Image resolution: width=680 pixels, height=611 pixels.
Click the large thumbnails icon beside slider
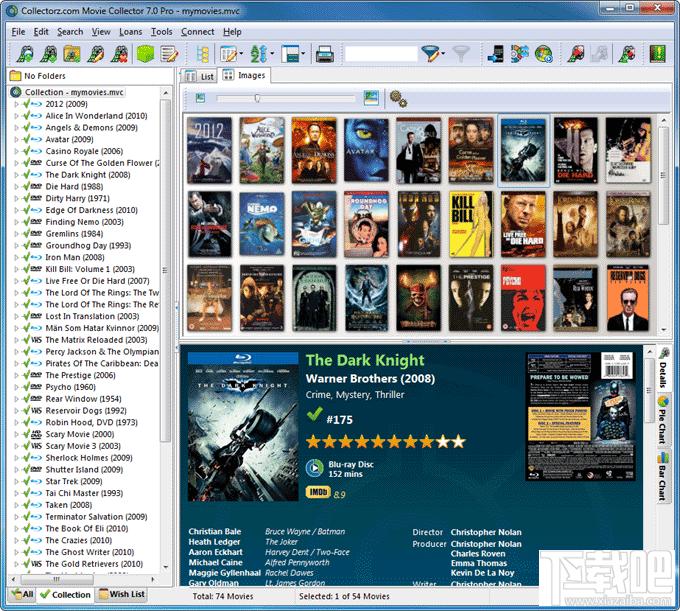371,98
